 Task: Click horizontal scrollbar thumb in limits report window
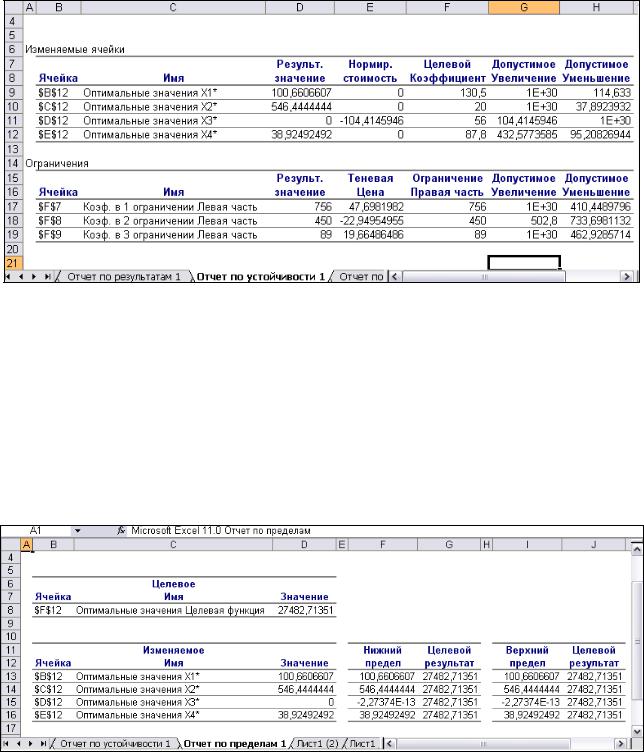point(484,744)
